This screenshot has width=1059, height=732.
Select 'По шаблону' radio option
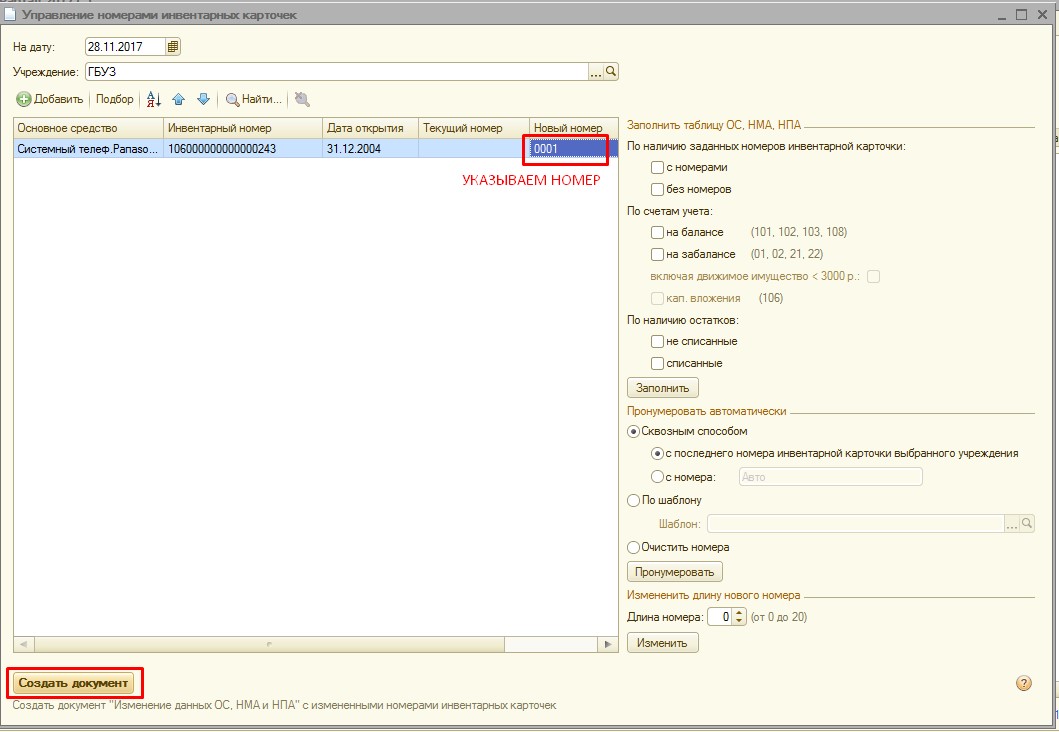click(x=632, y=500)
